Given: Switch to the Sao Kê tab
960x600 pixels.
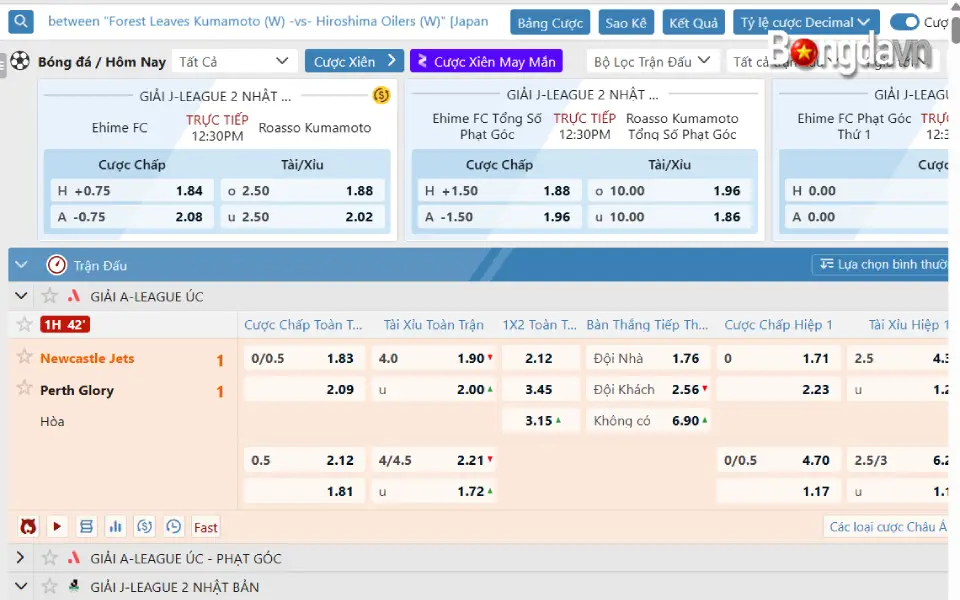Looking at the screenshot, I should click(x=625, y=21).
